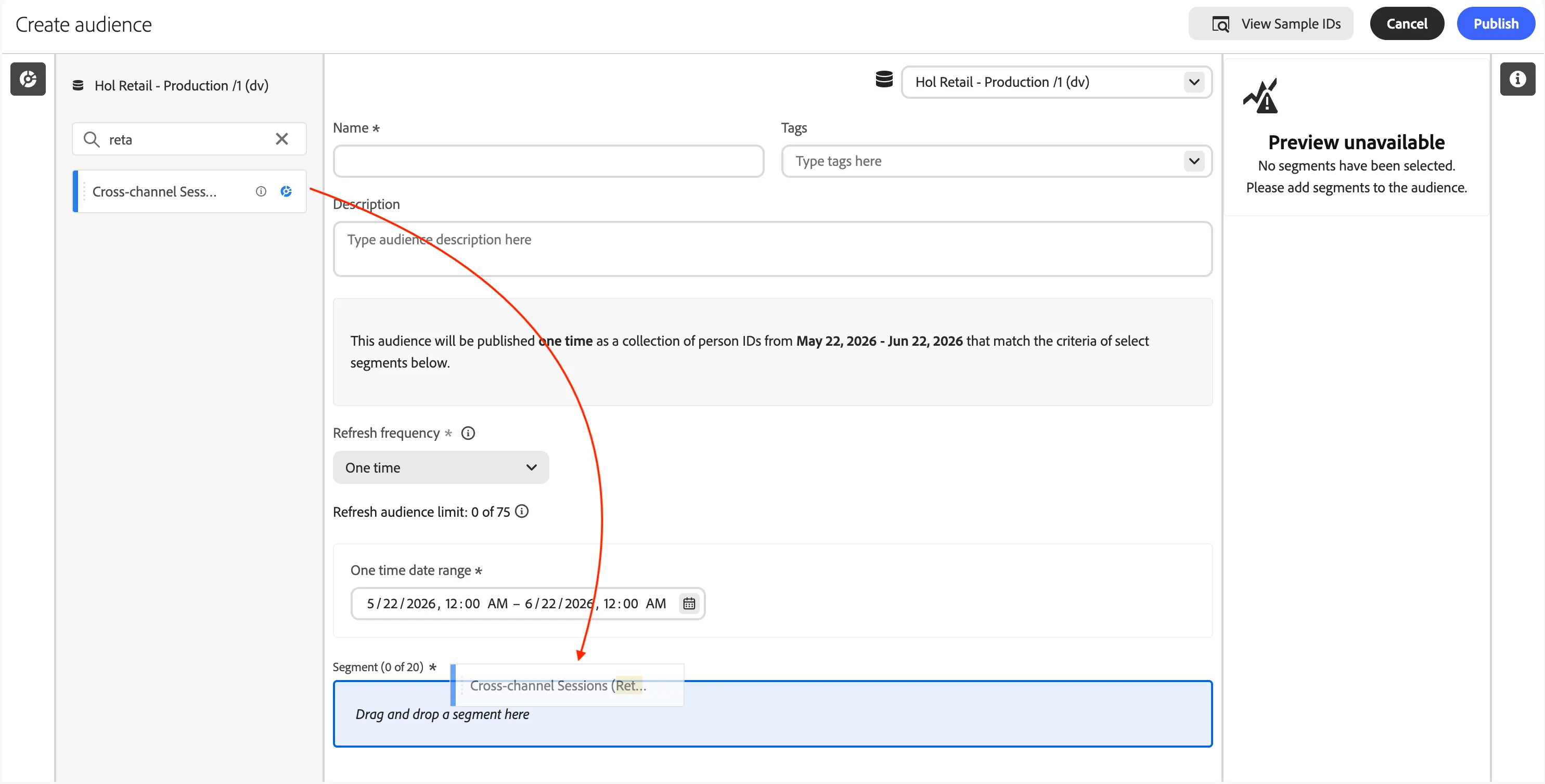Click the blue segment icon beside Cross-channel Sess...
Image resolution: width=1545 pixels, height=784 pixels.
[x=286, y=191]
